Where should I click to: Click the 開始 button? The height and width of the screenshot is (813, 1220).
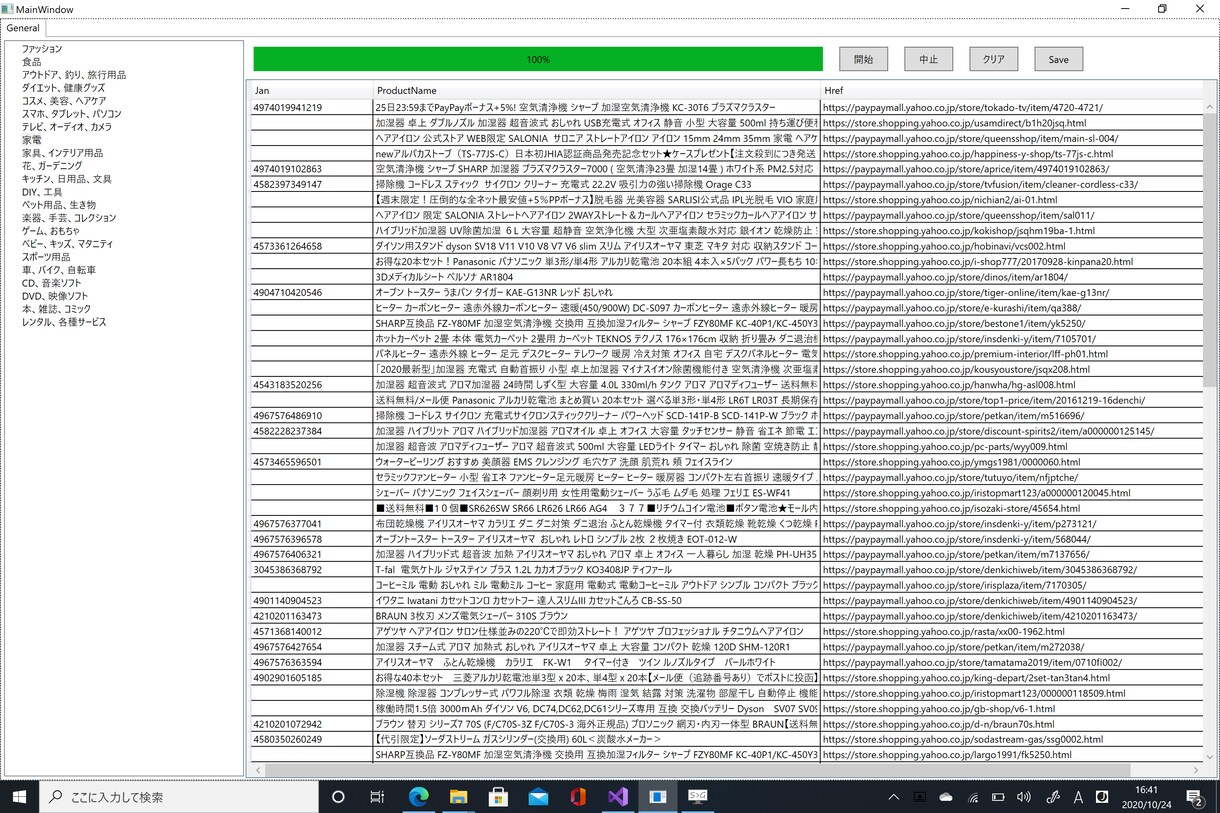coord(863,59)
